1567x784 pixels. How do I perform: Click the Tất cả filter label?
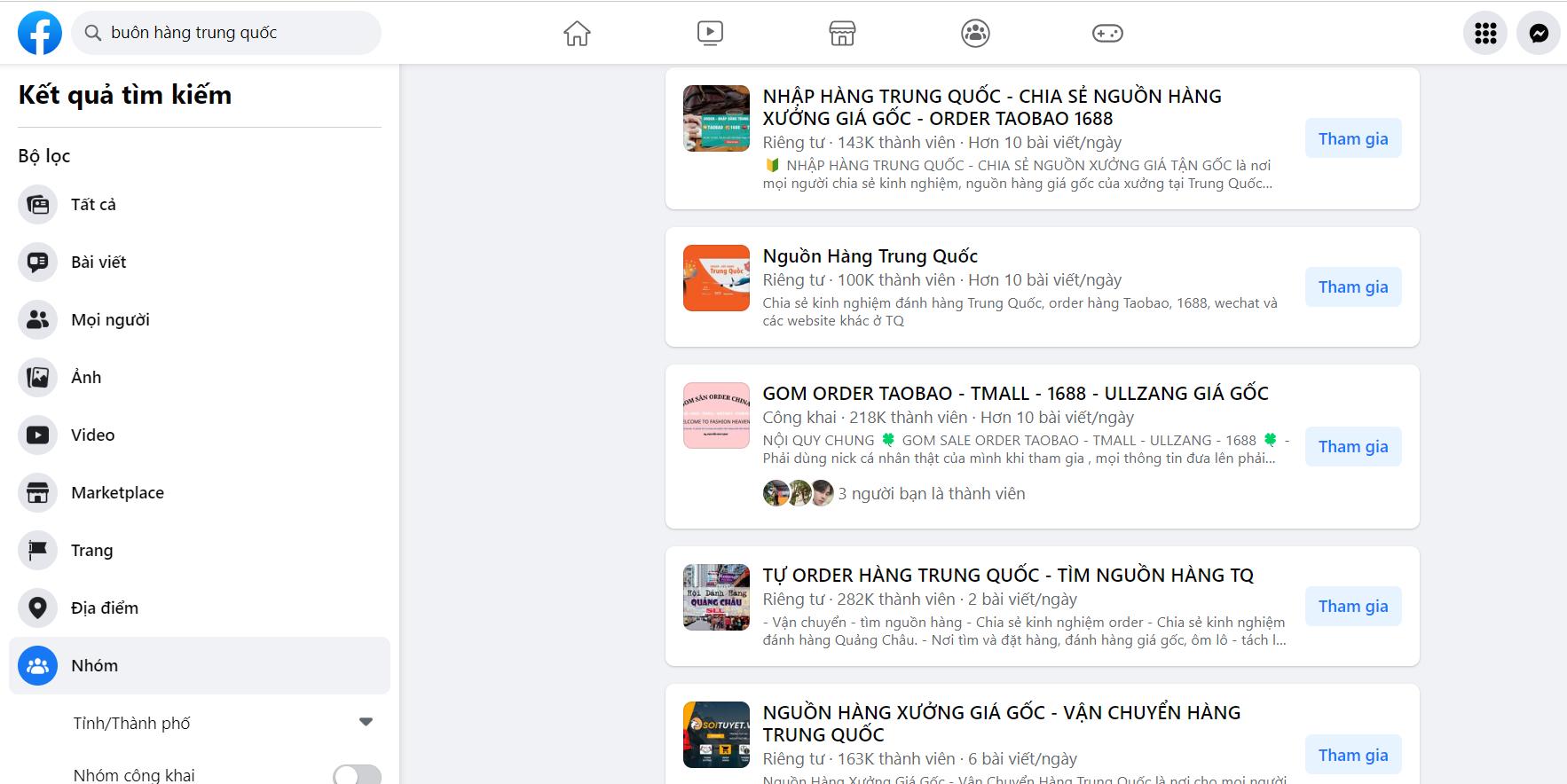(x=93, y=205)
